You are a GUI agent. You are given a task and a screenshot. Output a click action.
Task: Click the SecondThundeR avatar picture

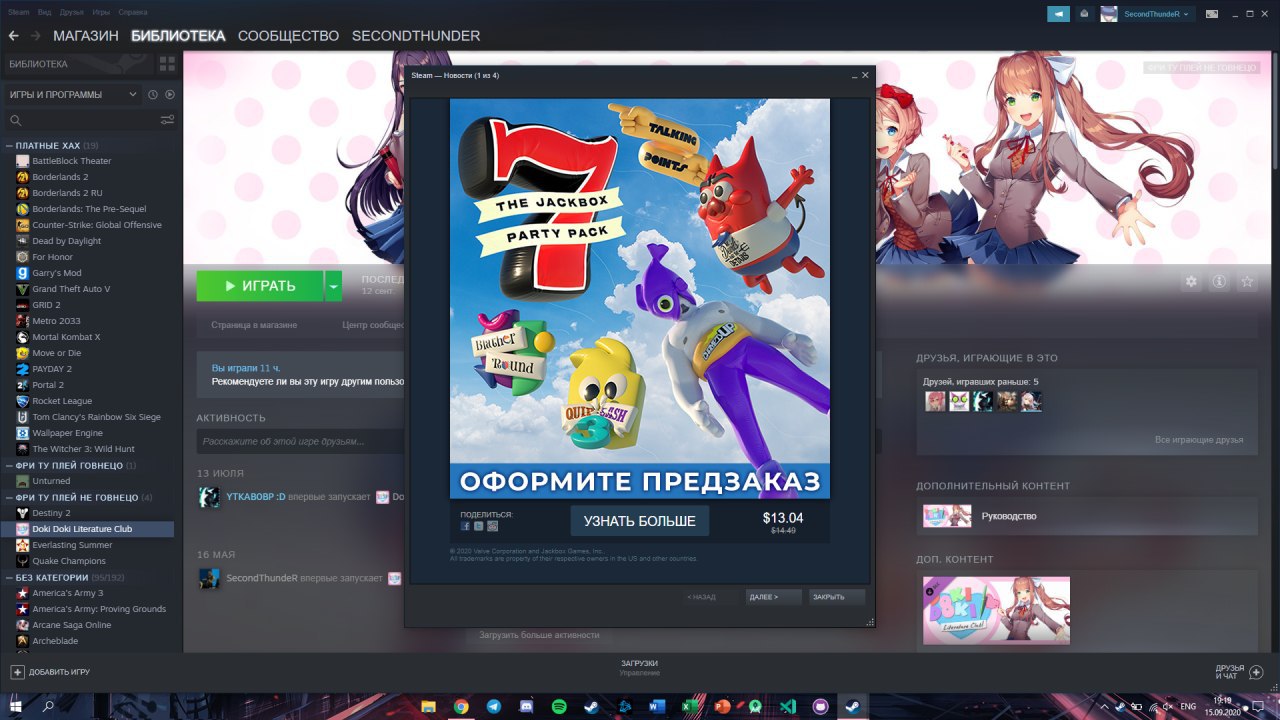[1109, 14]
